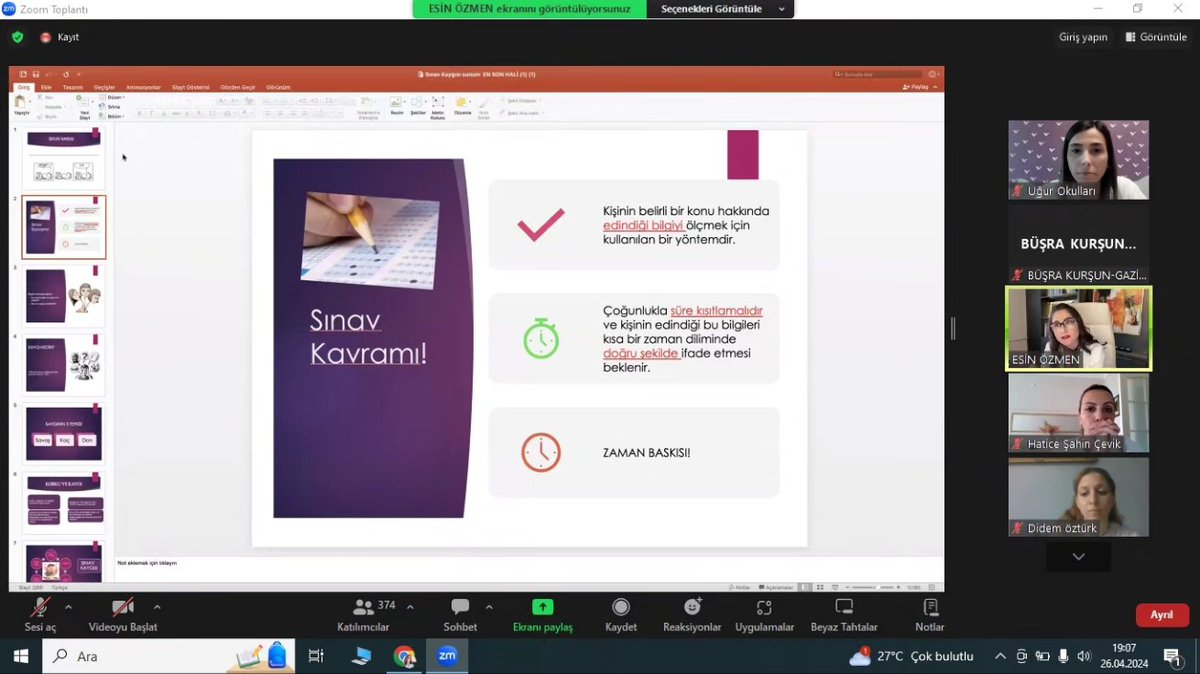Image resolution: width=1200 pixels, height=674 pixels.
Task: Select slide 6 thumbnail in slide panel
Action: click(64, 503)
